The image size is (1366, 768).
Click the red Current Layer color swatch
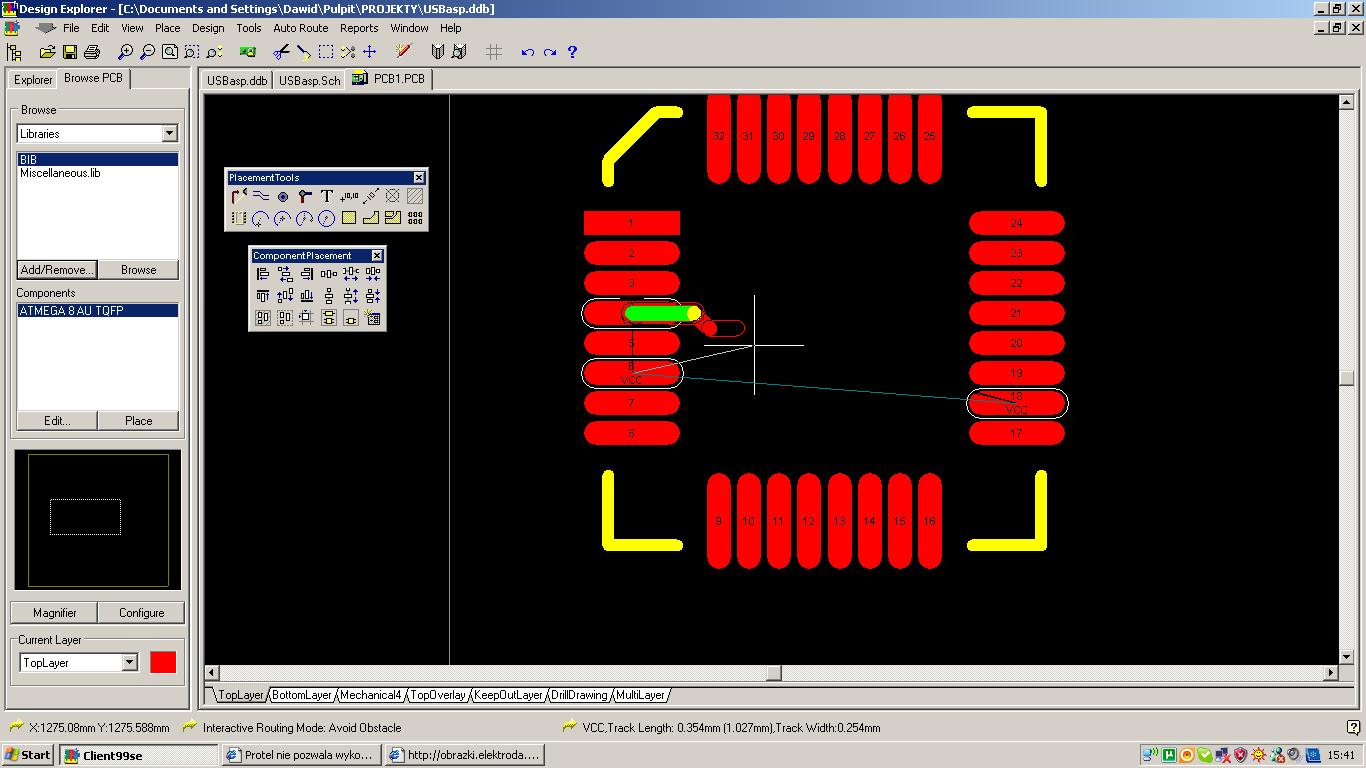click(x=163, y=662)
